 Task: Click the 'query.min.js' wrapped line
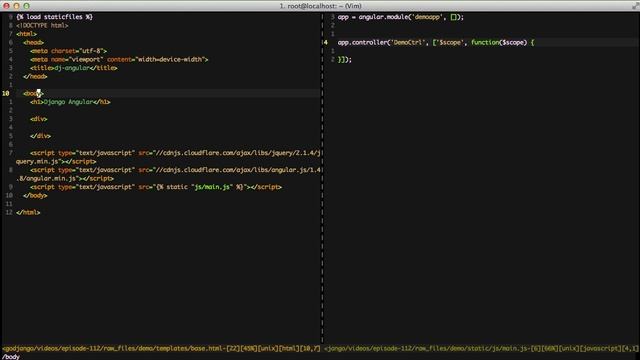click(56, 162)
